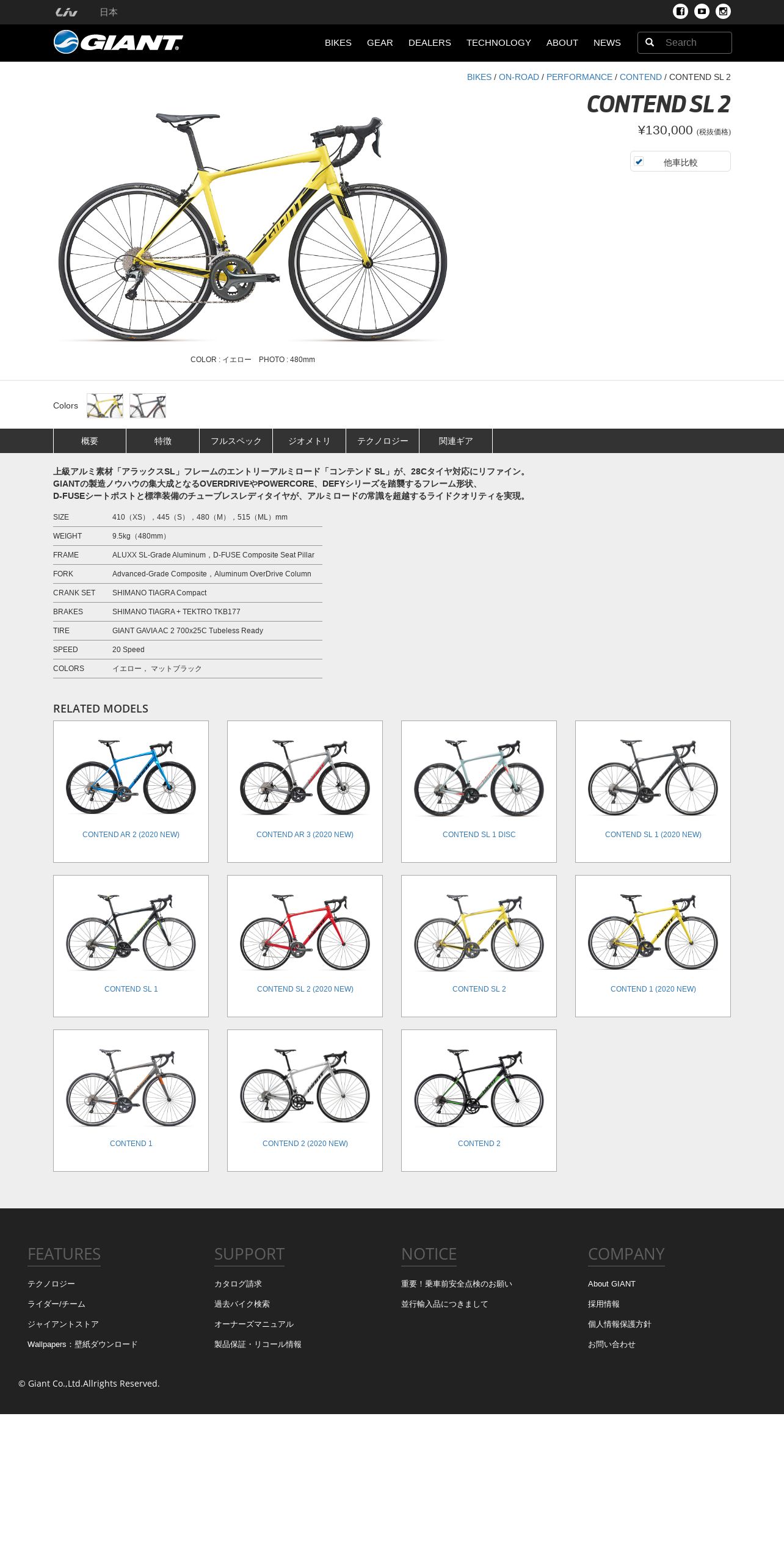Image resolution: width=784 pixels, height=1568 pixels.
Task: Open footer テクノロジー link
Action: tap(51, 1283)
